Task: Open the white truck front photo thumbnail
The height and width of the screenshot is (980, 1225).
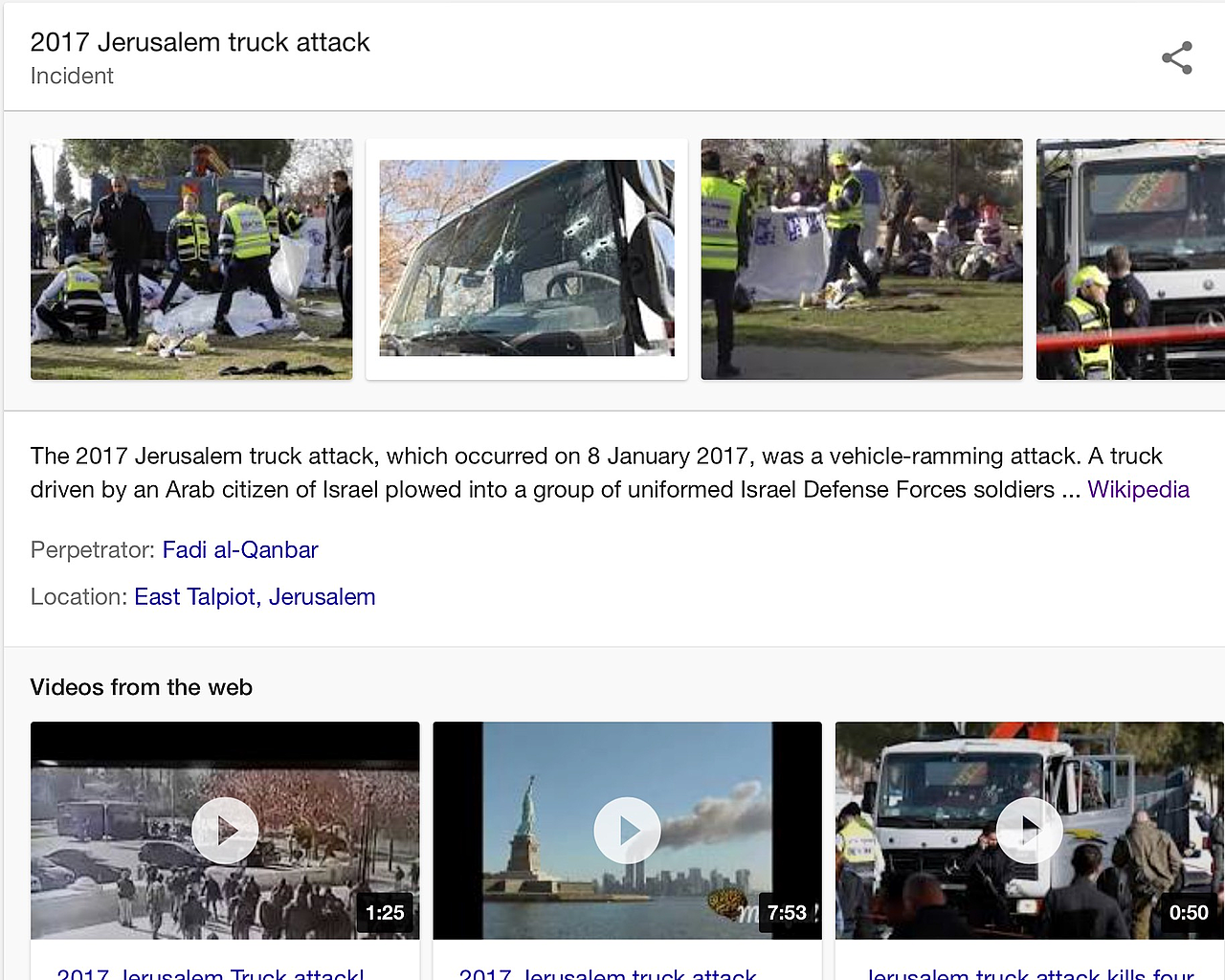Action: [x=1130, y=259]
